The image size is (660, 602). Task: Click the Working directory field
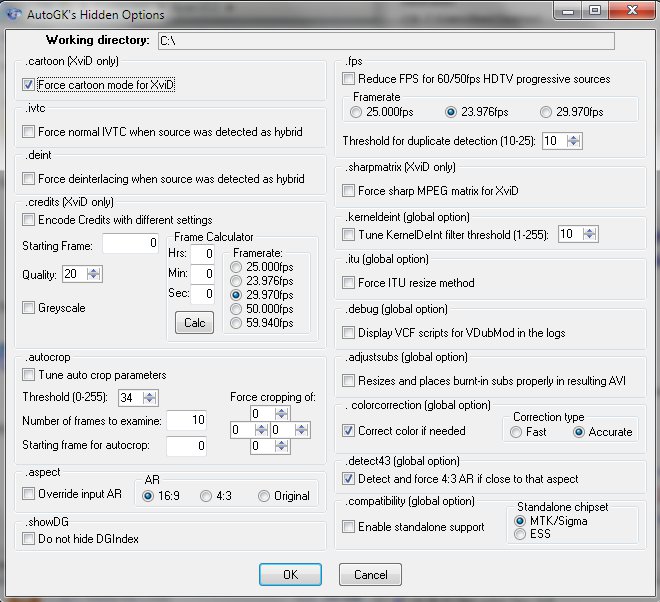386,41
